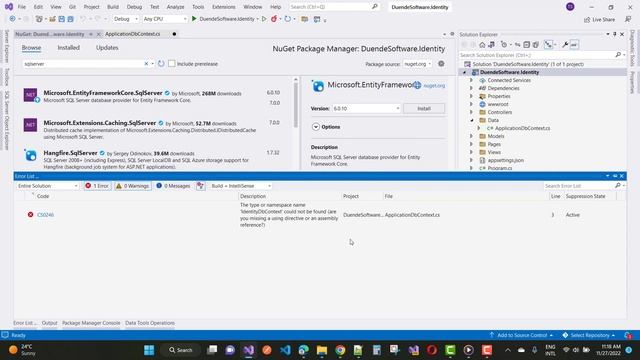Screen dimensions: 640x360
Task: Click the user account avatar
Action: [570, 7]
